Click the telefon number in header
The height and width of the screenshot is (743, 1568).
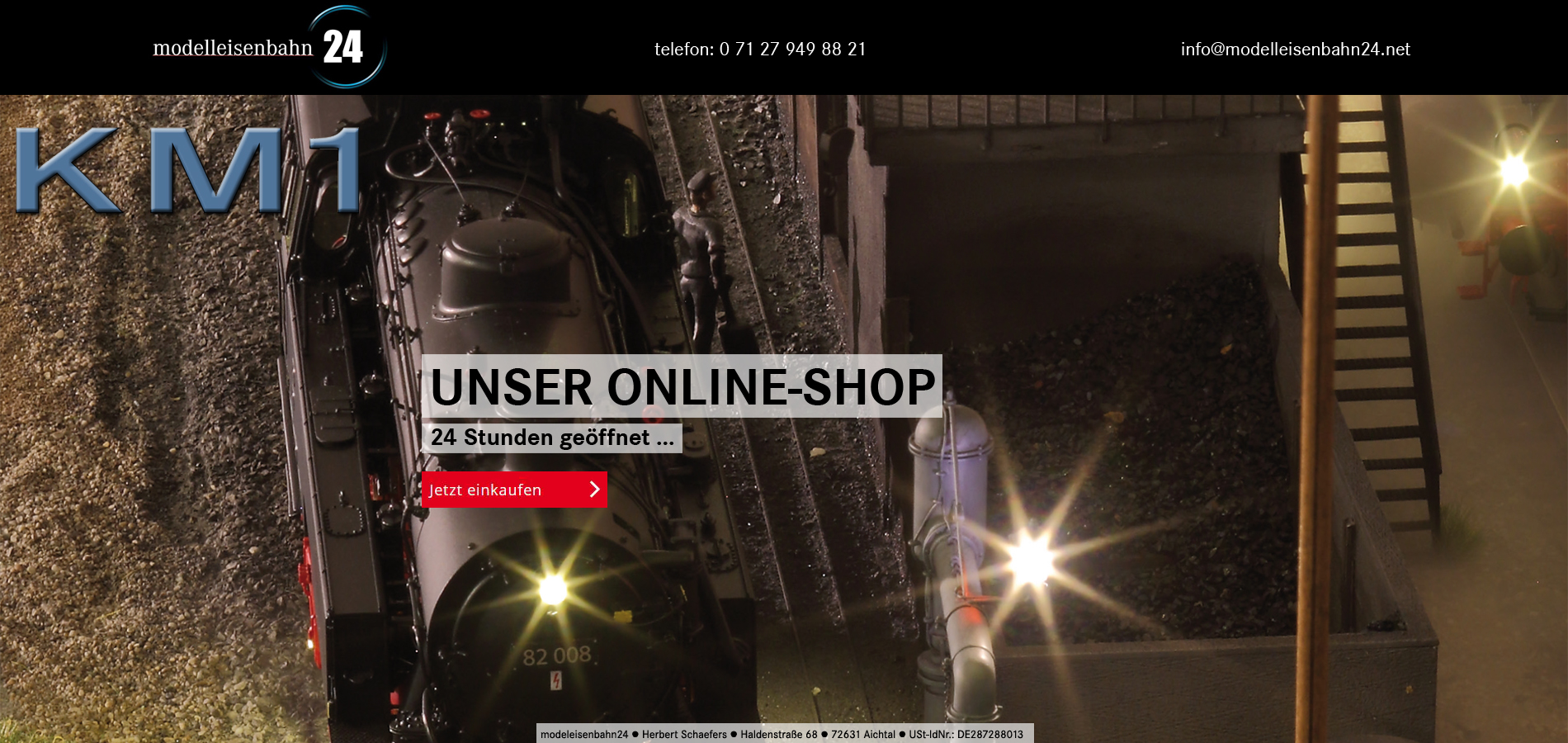(760, 50)
